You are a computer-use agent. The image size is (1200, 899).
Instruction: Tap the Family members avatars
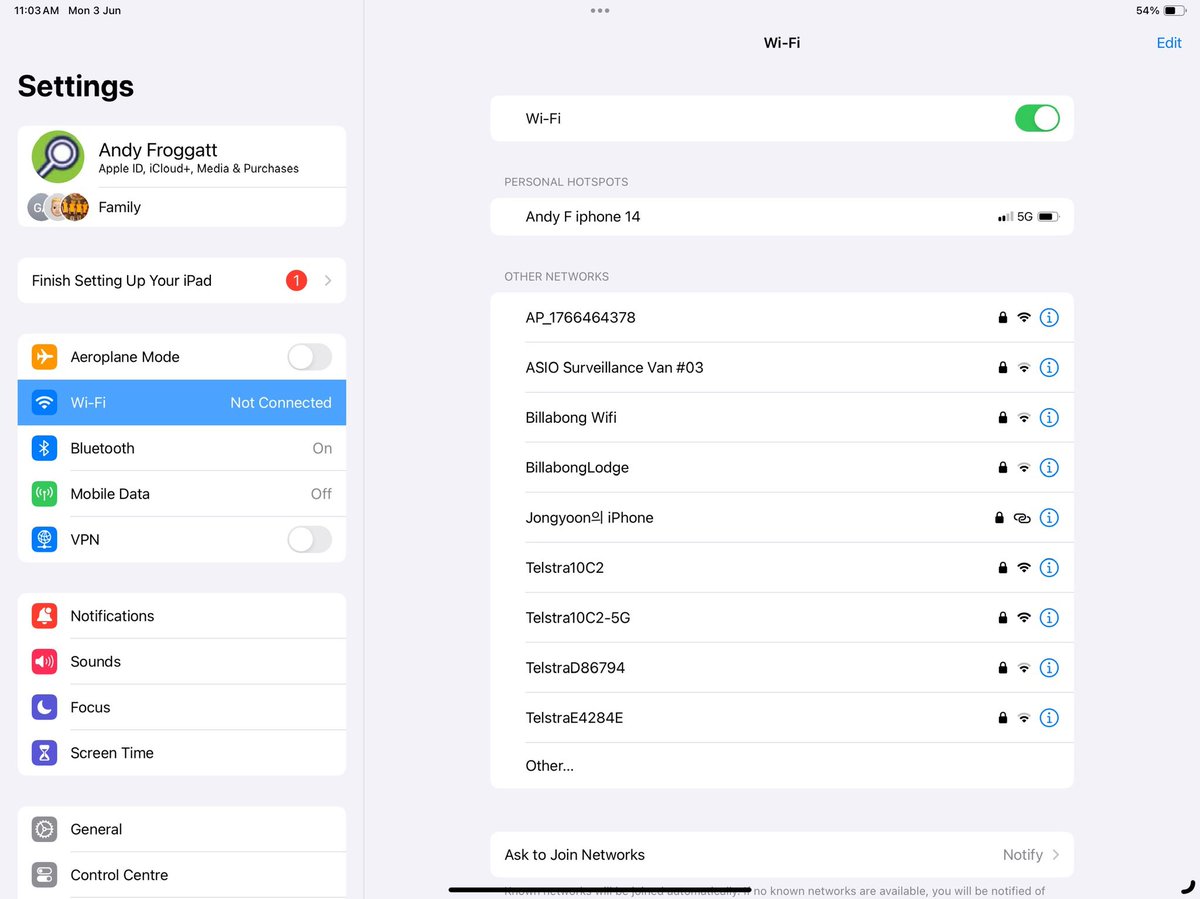point(58,207)
